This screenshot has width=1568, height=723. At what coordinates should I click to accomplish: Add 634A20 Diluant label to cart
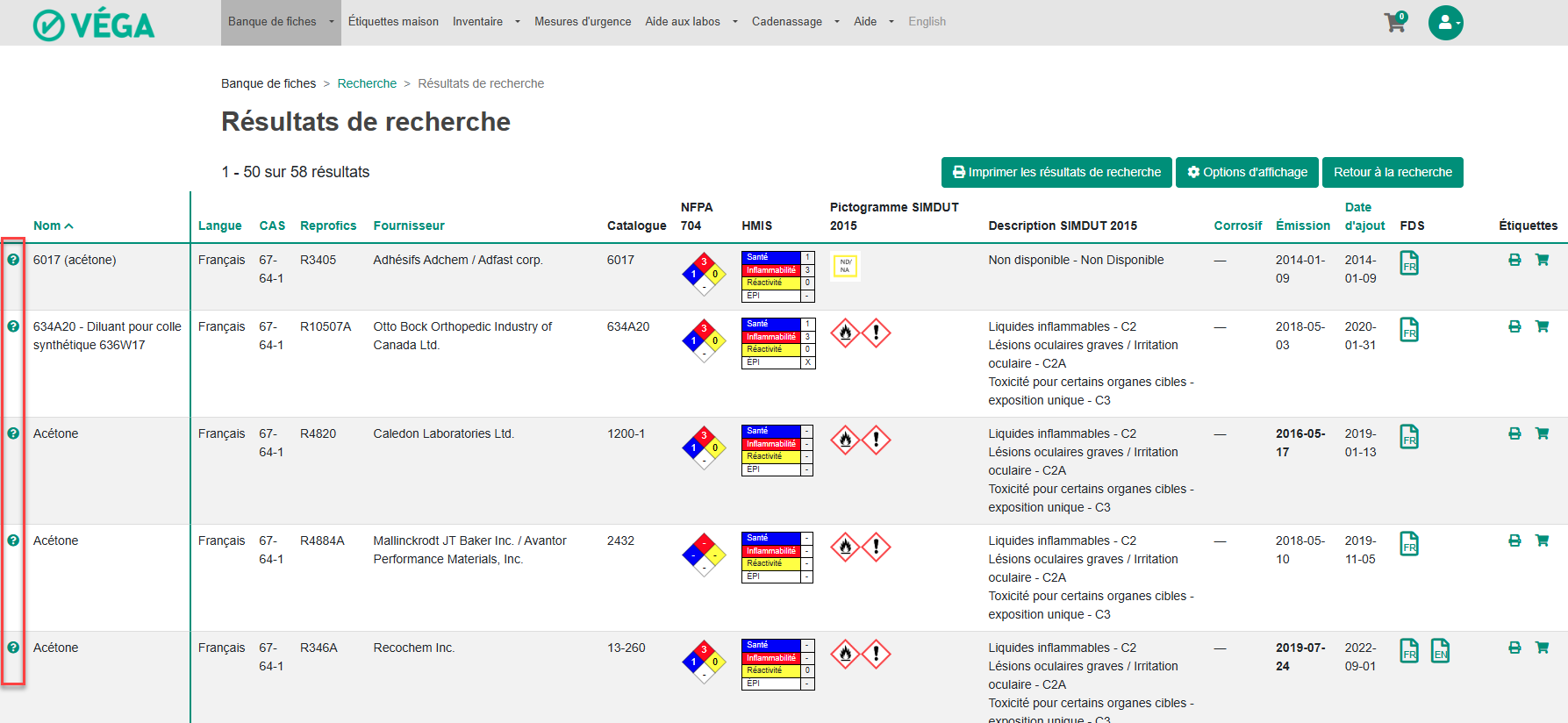(1542, 326)
